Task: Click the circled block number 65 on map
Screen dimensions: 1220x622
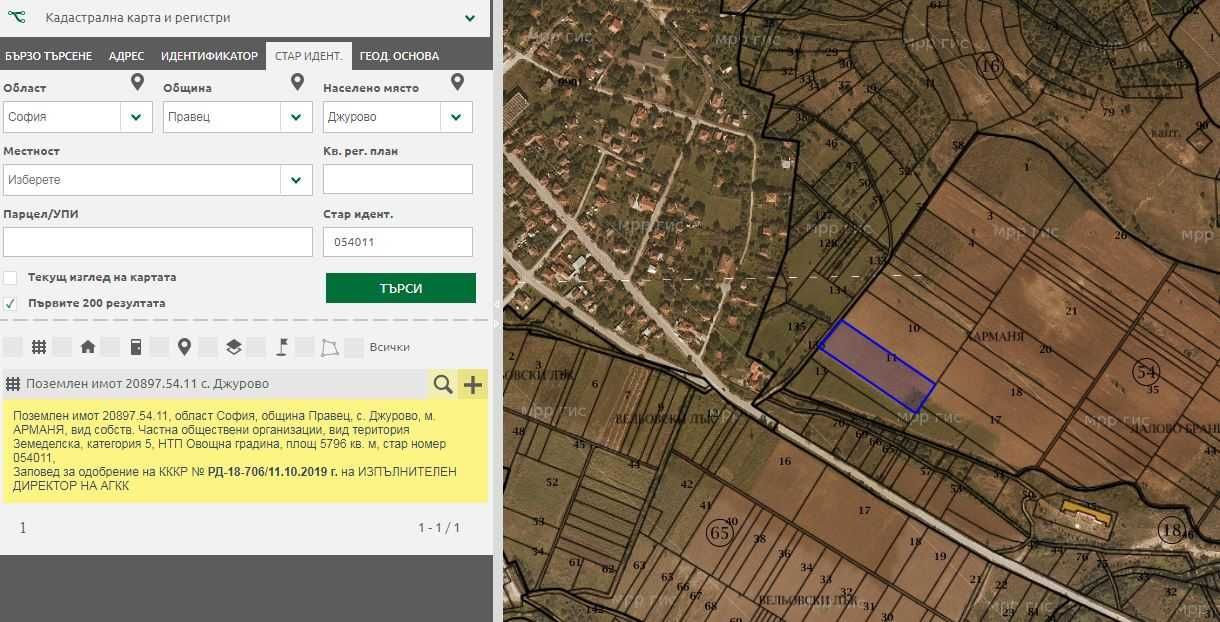Action: (x=719, y=531)
